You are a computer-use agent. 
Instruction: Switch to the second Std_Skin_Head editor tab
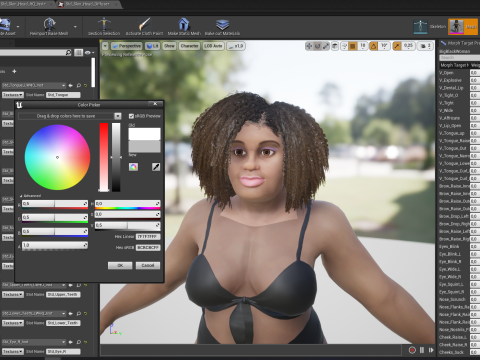87,4
